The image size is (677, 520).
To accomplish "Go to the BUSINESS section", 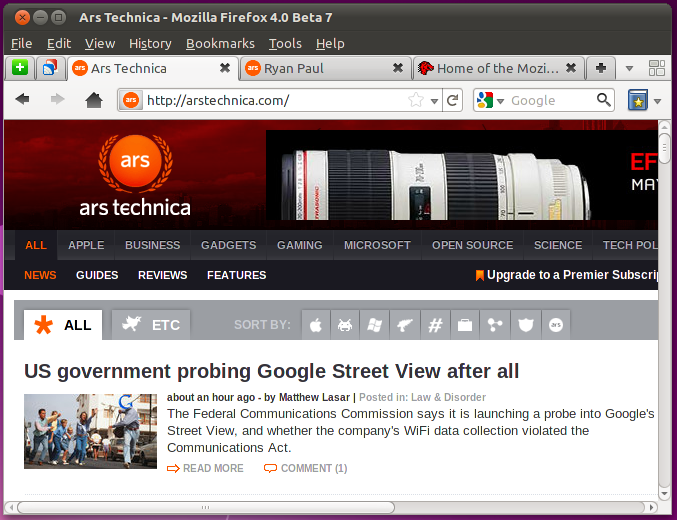I will tap(152, 245).
